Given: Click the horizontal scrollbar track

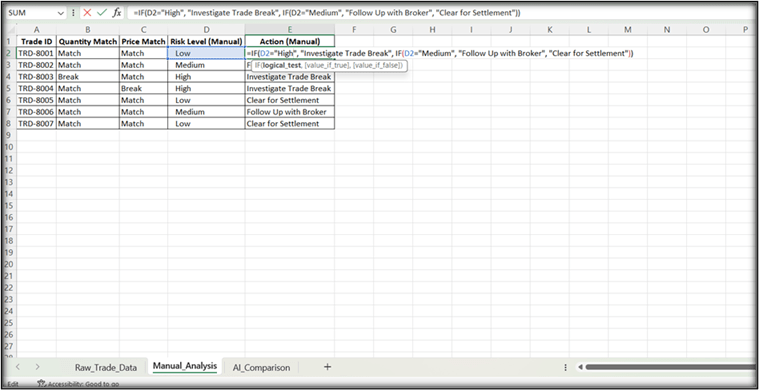Looking at the screenshot, I should 670,367.
